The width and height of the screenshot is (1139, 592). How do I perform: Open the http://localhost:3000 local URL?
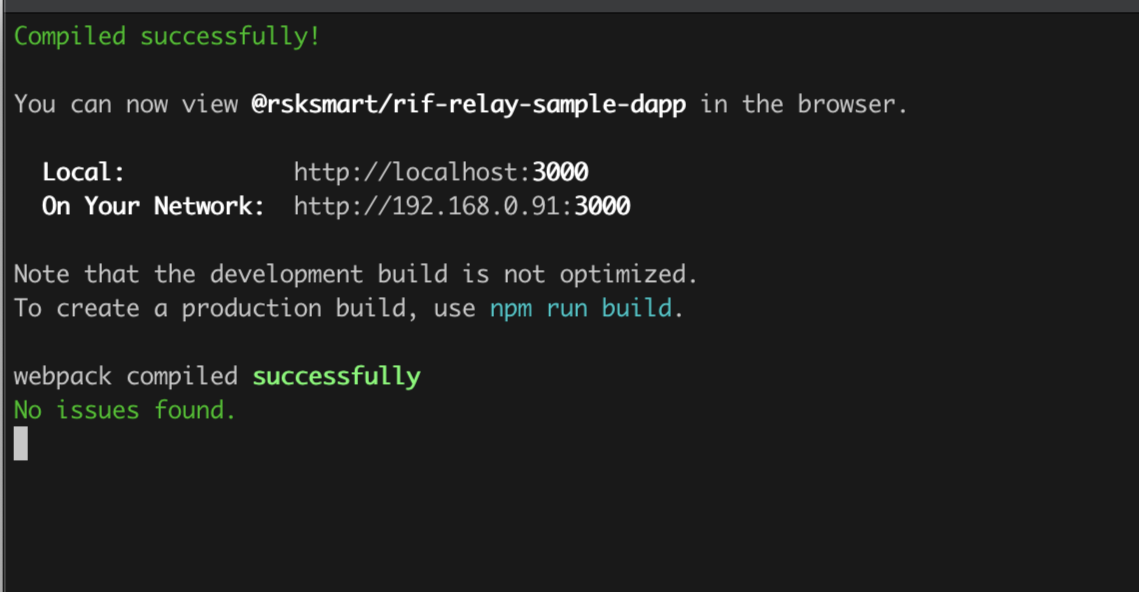click(440, 172)
